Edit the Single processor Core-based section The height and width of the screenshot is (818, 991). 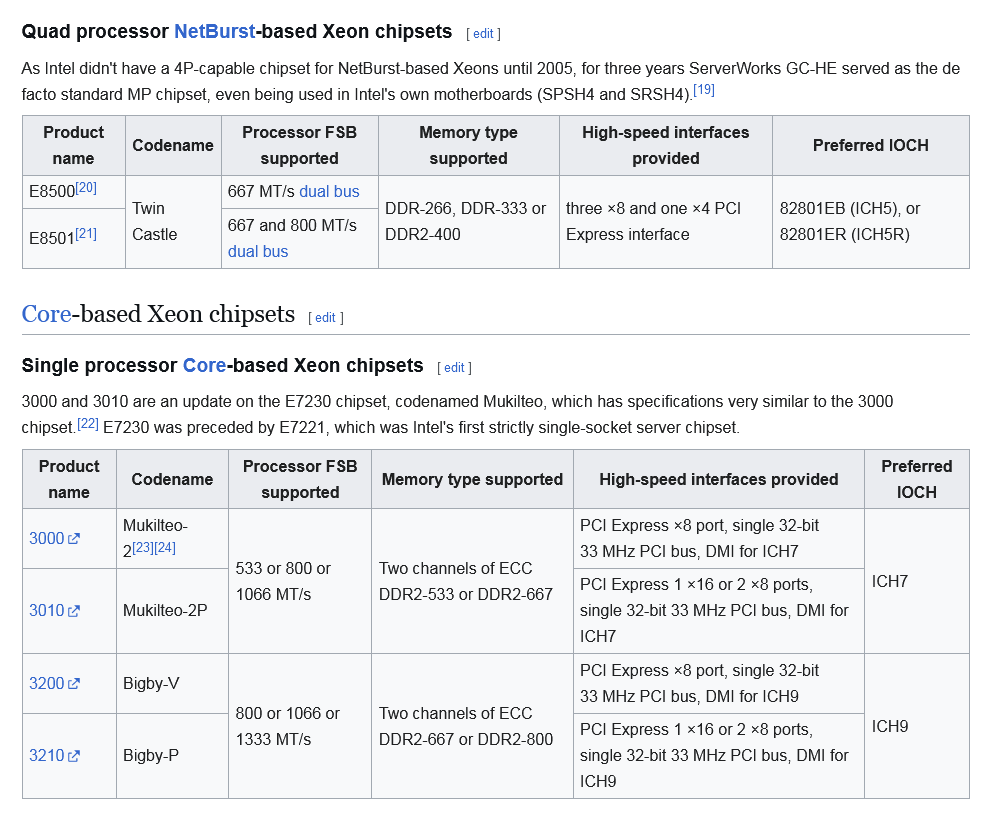point(454,367)
